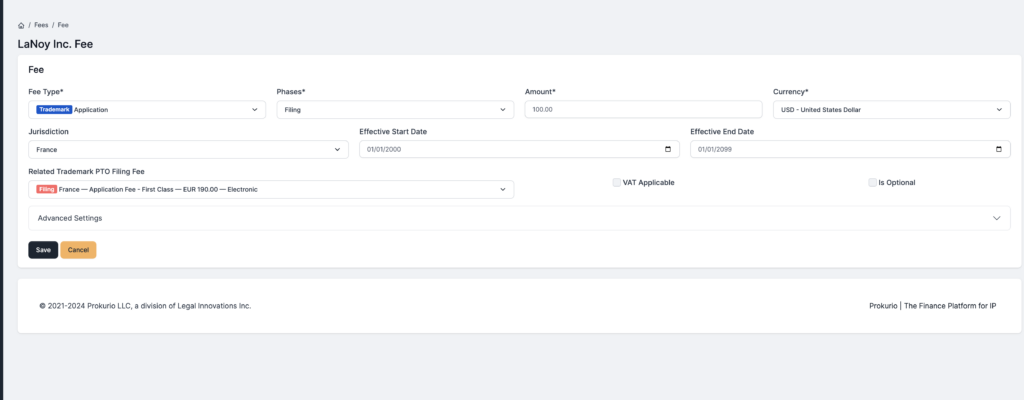
Task: Open the Currency dropdown
Action: [x=891, y=110]
